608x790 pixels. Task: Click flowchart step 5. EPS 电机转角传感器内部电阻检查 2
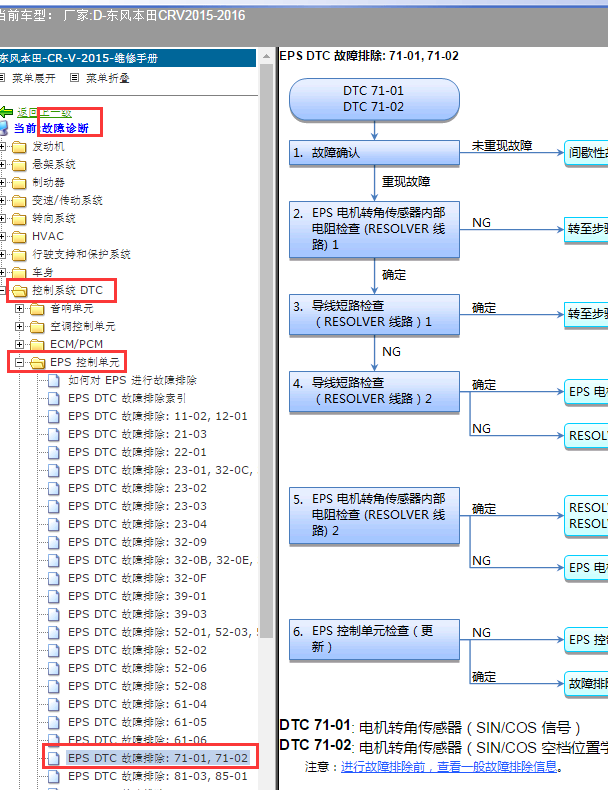[374, 515]
